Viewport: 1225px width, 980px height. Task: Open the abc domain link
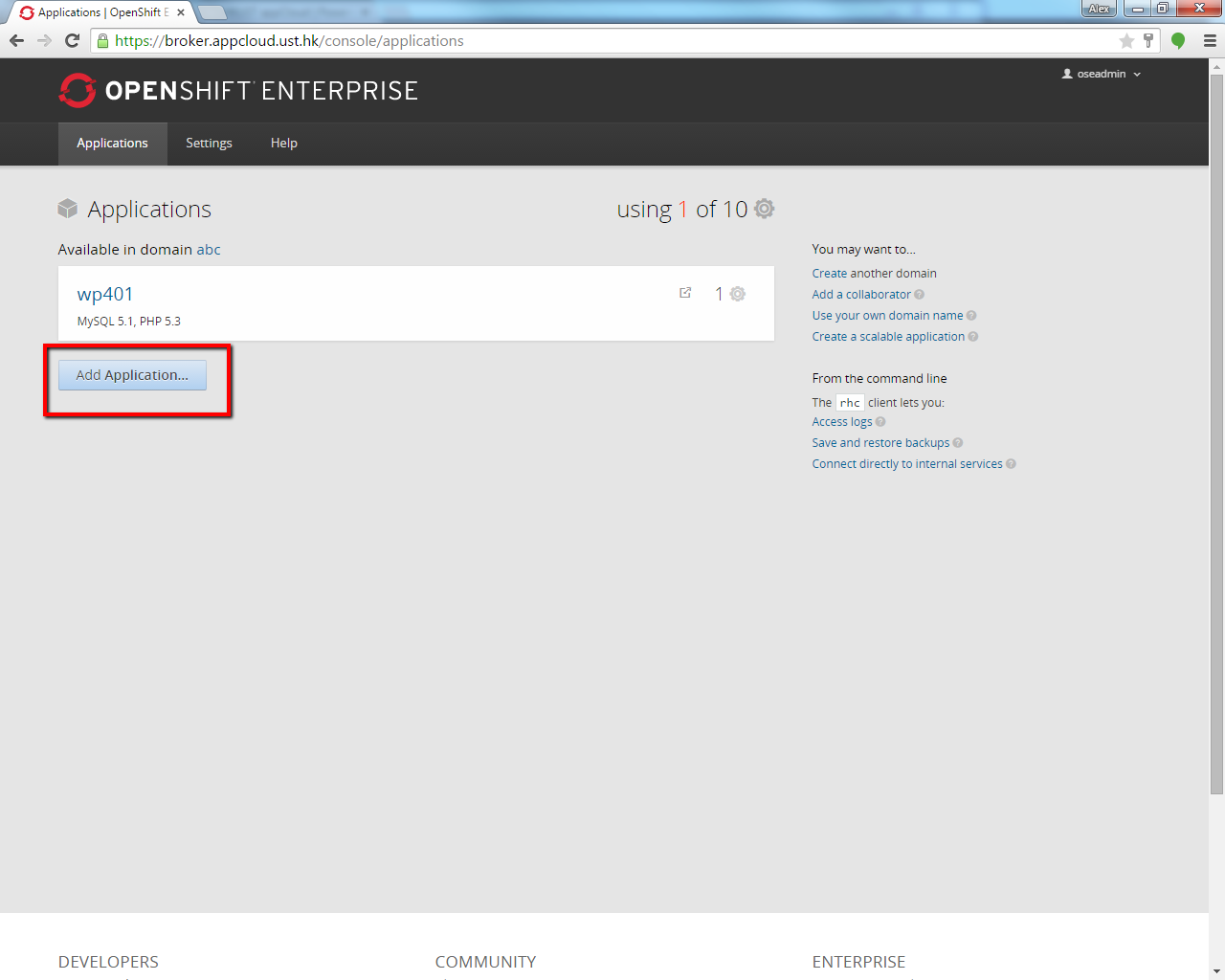[209, 250]
